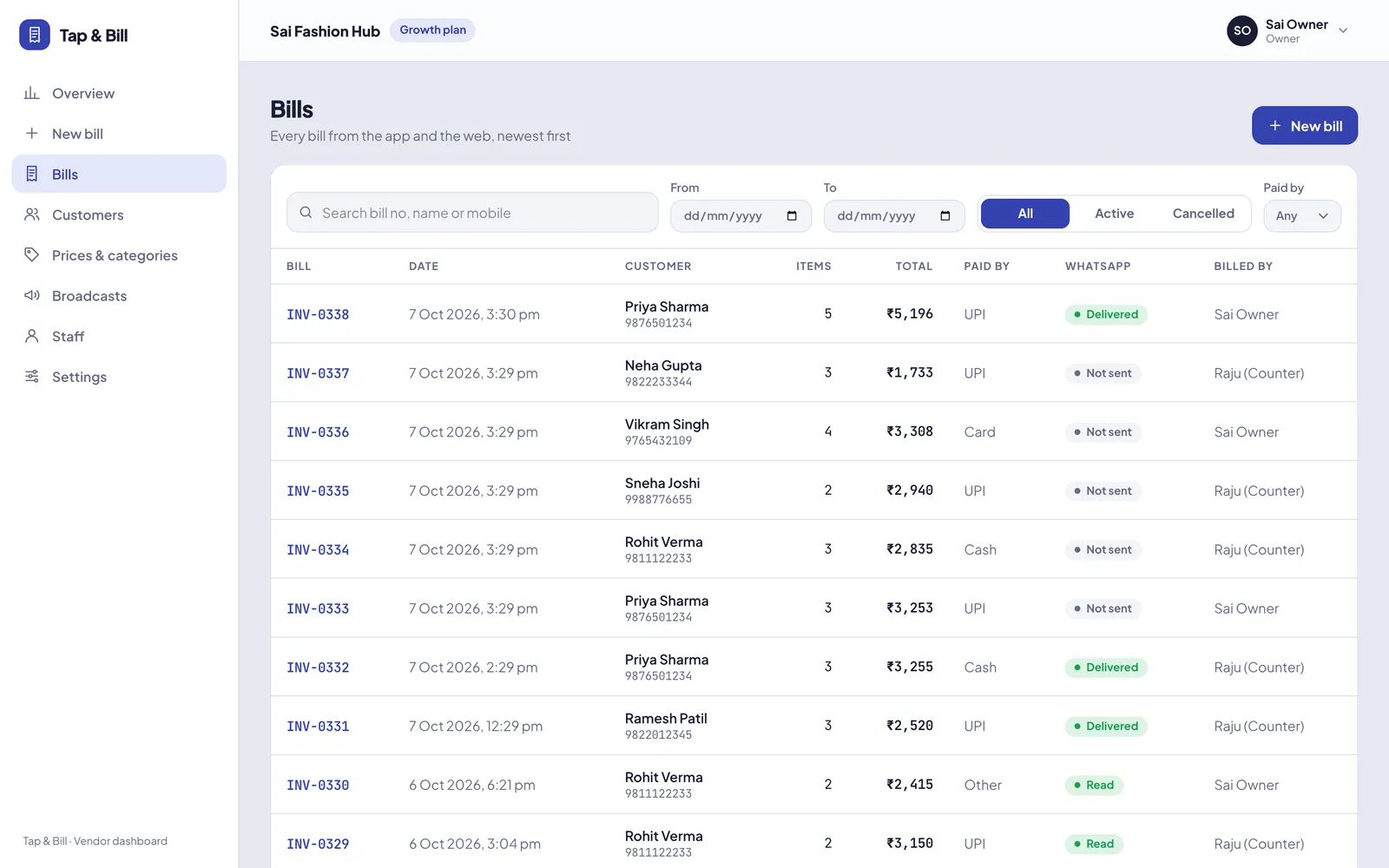Click the DATE column header
Screen dimensions: 1389x868
[424, 266]
